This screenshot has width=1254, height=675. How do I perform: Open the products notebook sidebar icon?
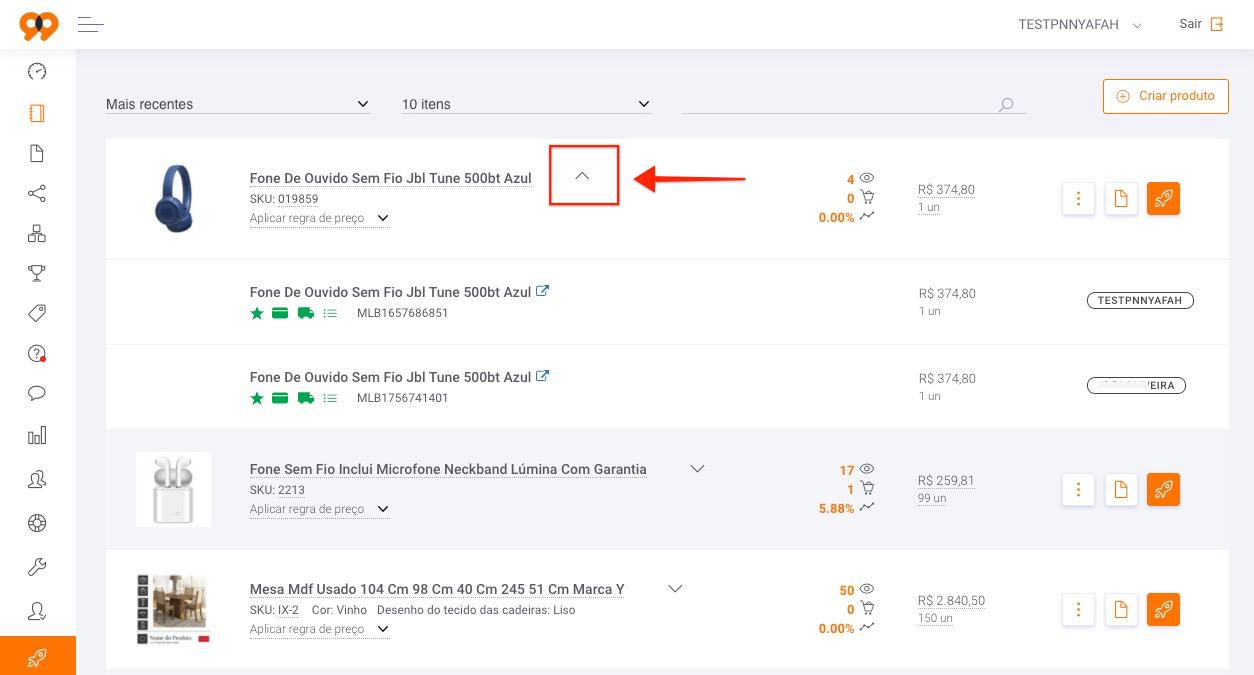(x=37, y=112)
